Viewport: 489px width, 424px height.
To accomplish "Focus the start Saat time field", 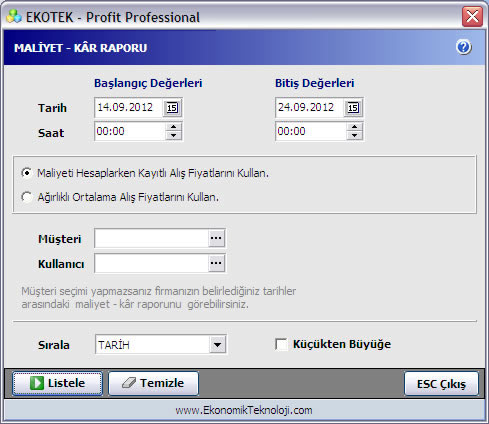I will (130, 131).
